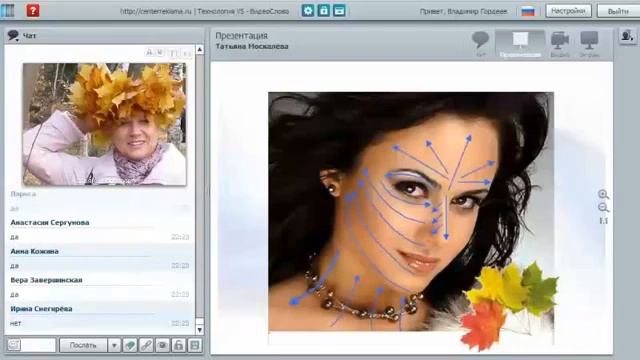Switch to the Видео camera tab
640x360 pixels.
tap(560, 44)
